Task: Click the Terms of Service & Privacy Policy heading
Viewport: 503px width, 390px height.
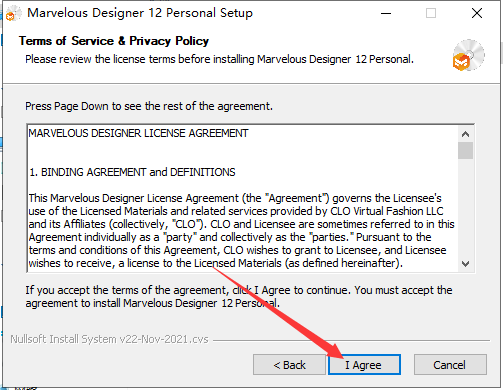Action: click(114, 41)
